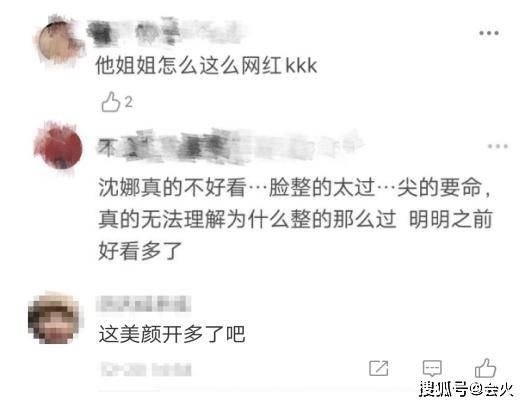Click the 搜狐号@会火 watermark
The image size is (528, 406).
click(x=466, y=389)
